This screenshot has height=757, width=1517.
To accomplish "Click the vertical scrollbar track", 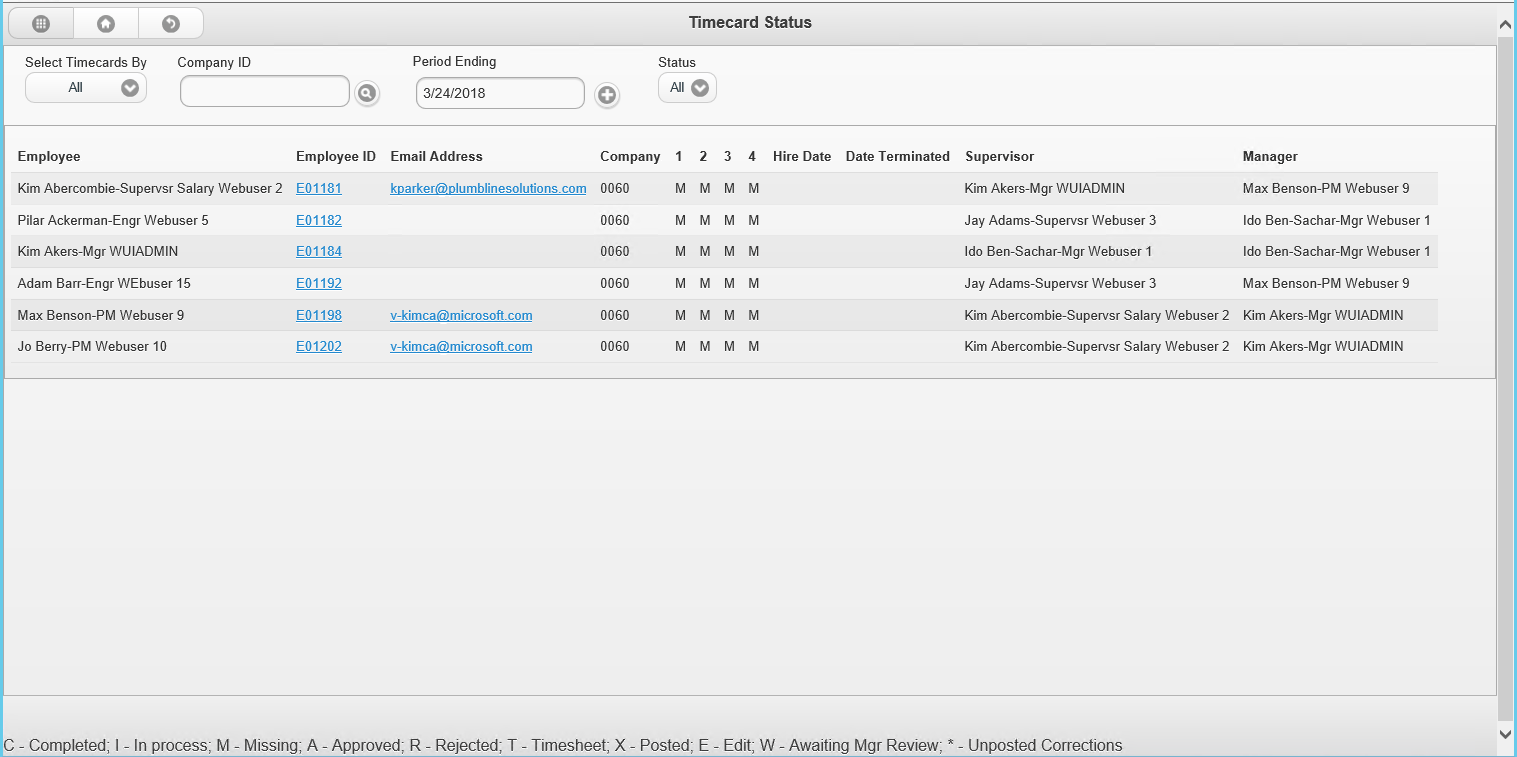I will tap(1507, 380).
